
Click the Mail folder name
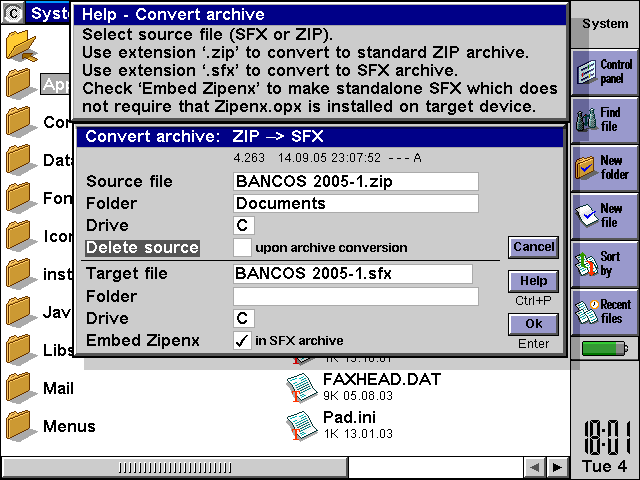click(58, 388)
